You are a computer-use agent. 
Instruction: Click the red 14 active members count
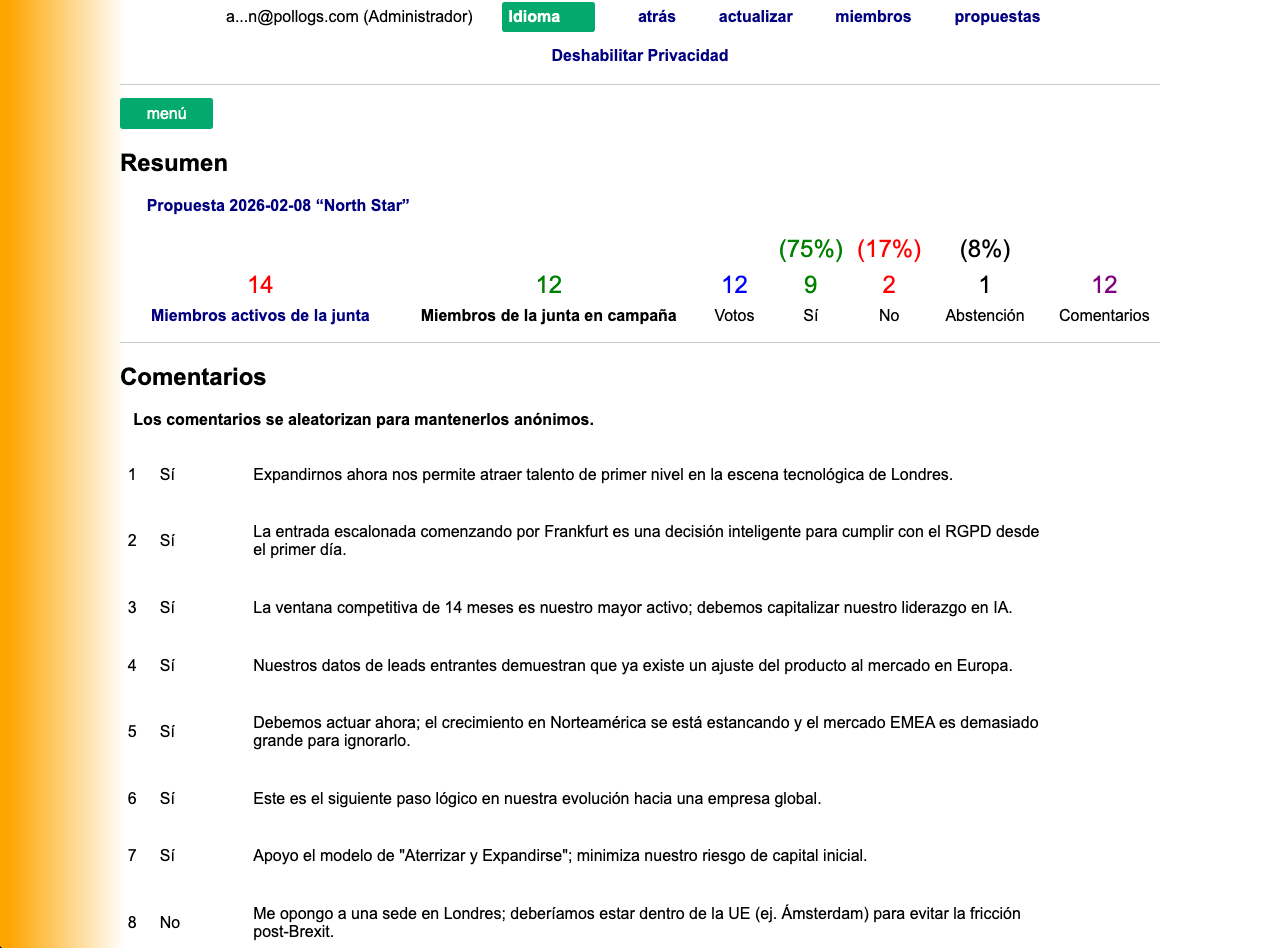tap(260, 285)
